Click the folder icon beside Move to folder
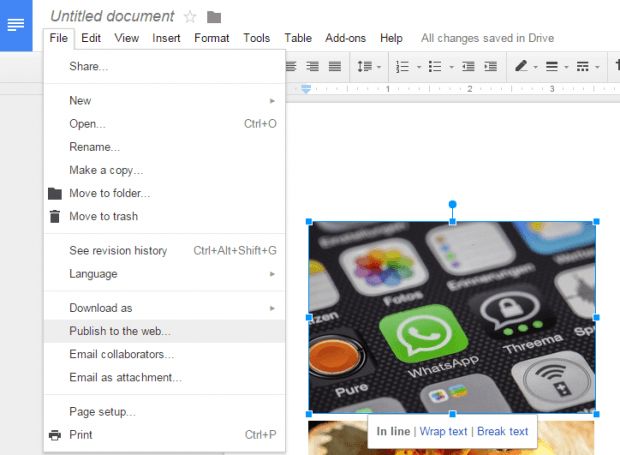This screenshot has height=455, width=620. coord(55,193)
